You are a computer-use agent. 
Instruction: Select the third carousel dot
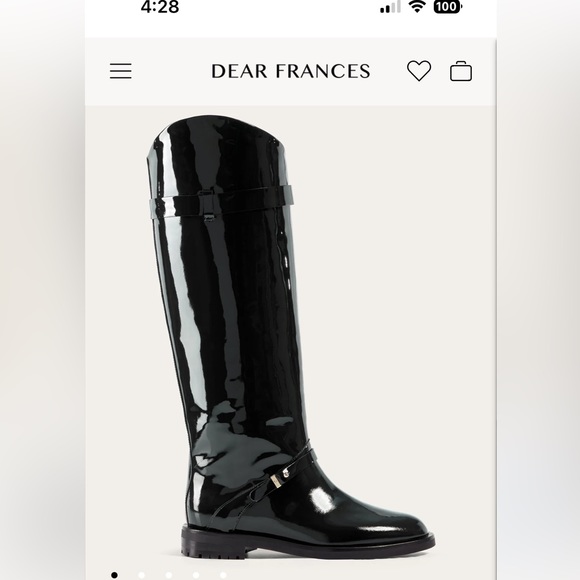[169, 575]
